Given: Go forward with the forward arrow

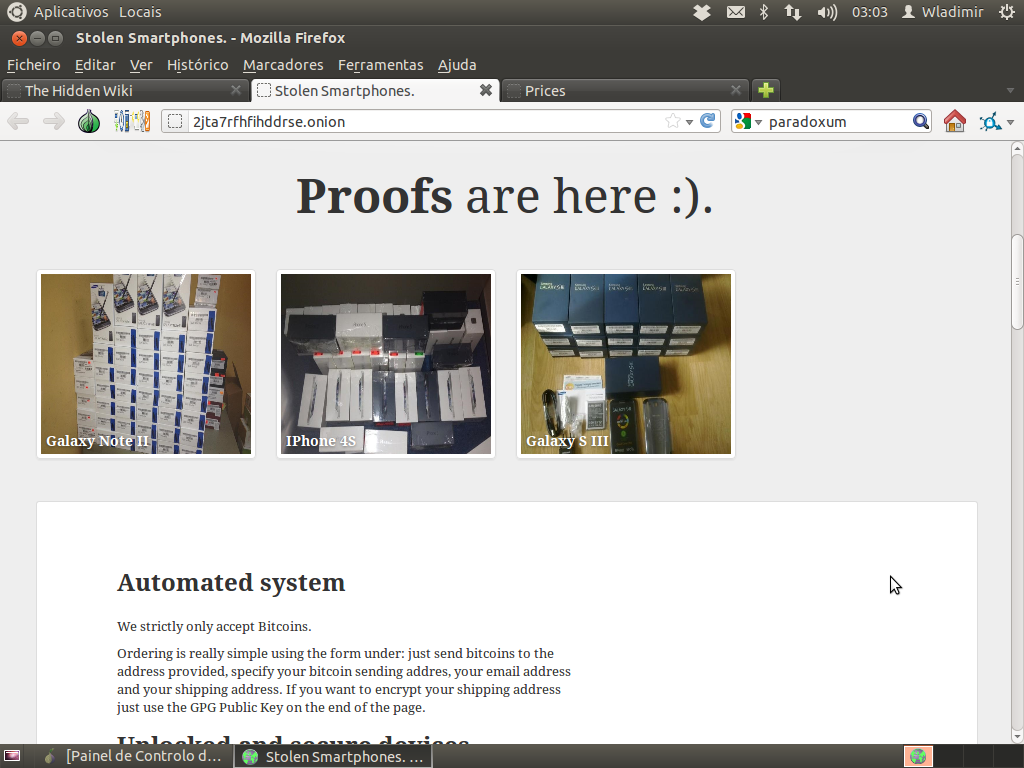Looking at the screenshot, I should click(54, 121).
